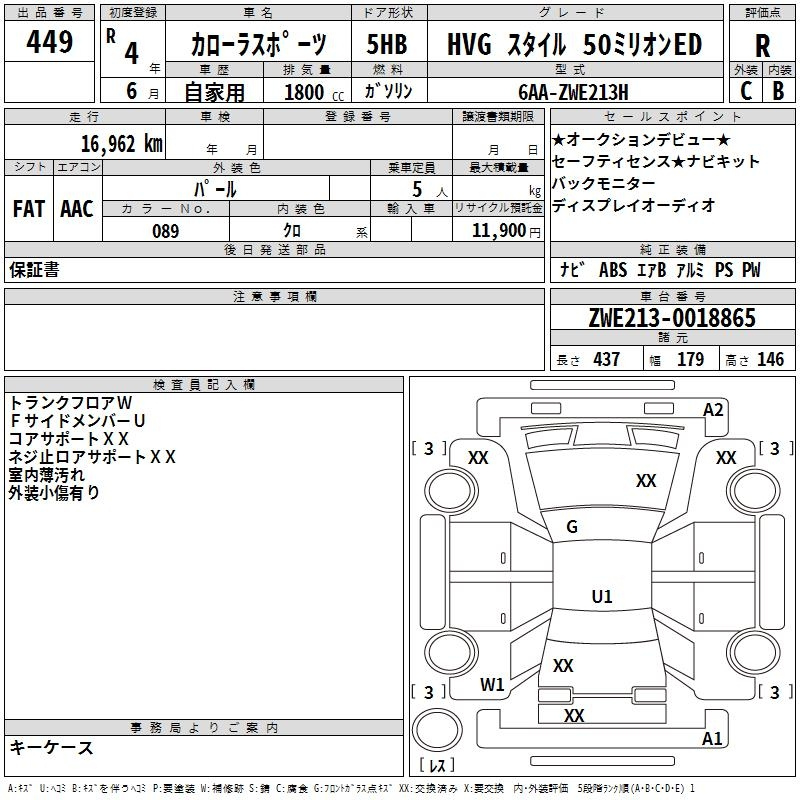This screenshot has width=800, height=800.
Task: Click sales point バックモニター
Action: pyautogui.click(x=604, y=183)
